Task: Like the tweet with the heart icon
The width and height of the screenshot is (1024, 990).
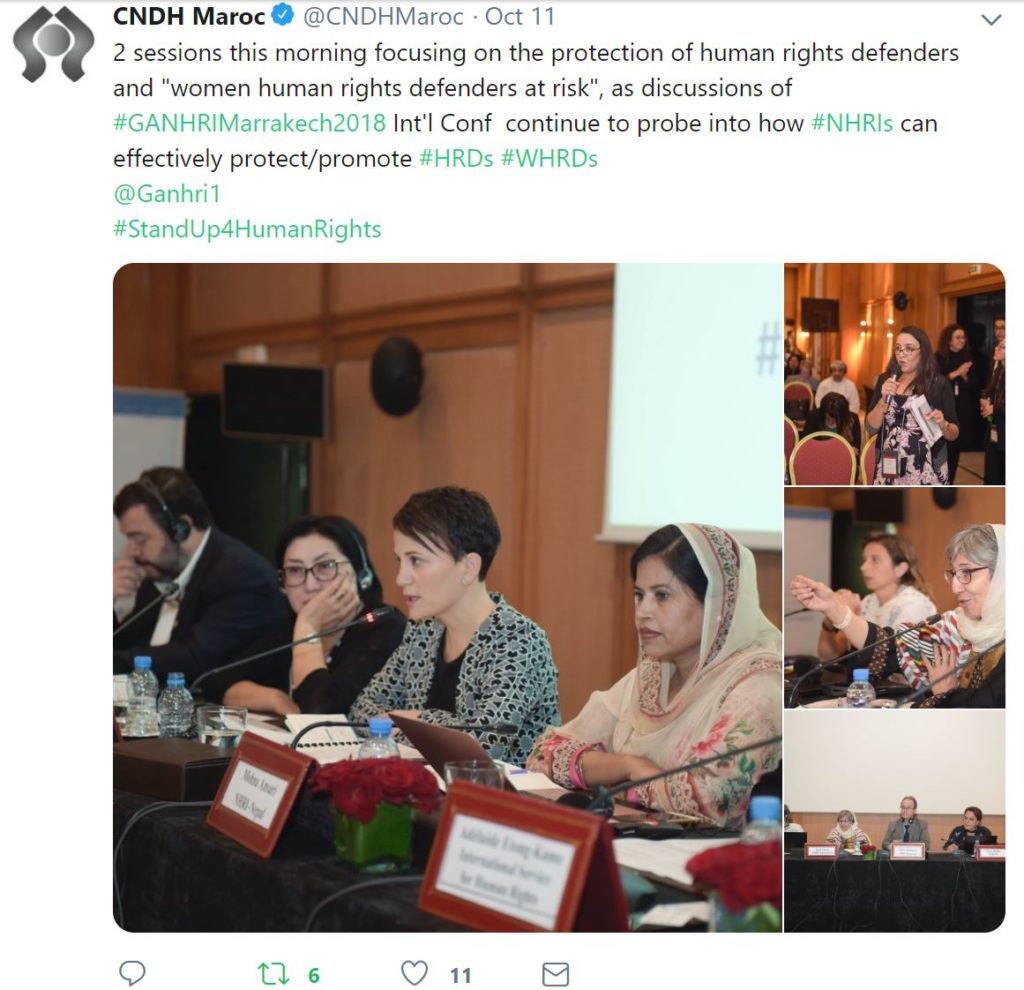Action: point(414,974)
